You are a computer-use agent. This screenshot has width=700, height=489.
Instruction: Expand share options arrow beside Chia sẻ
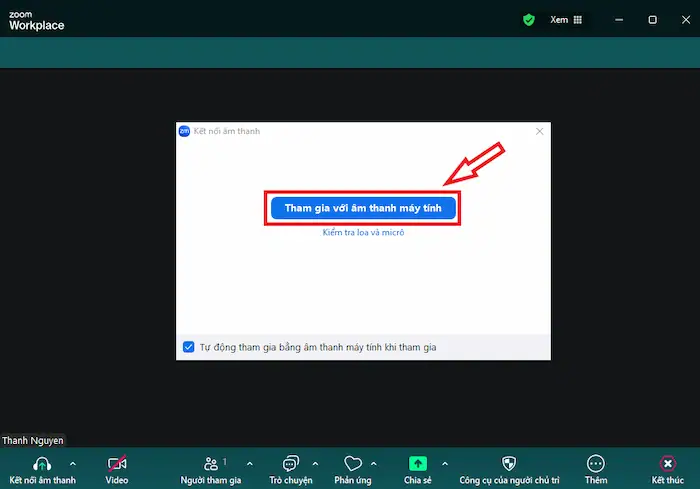click(x=444, y=464)
